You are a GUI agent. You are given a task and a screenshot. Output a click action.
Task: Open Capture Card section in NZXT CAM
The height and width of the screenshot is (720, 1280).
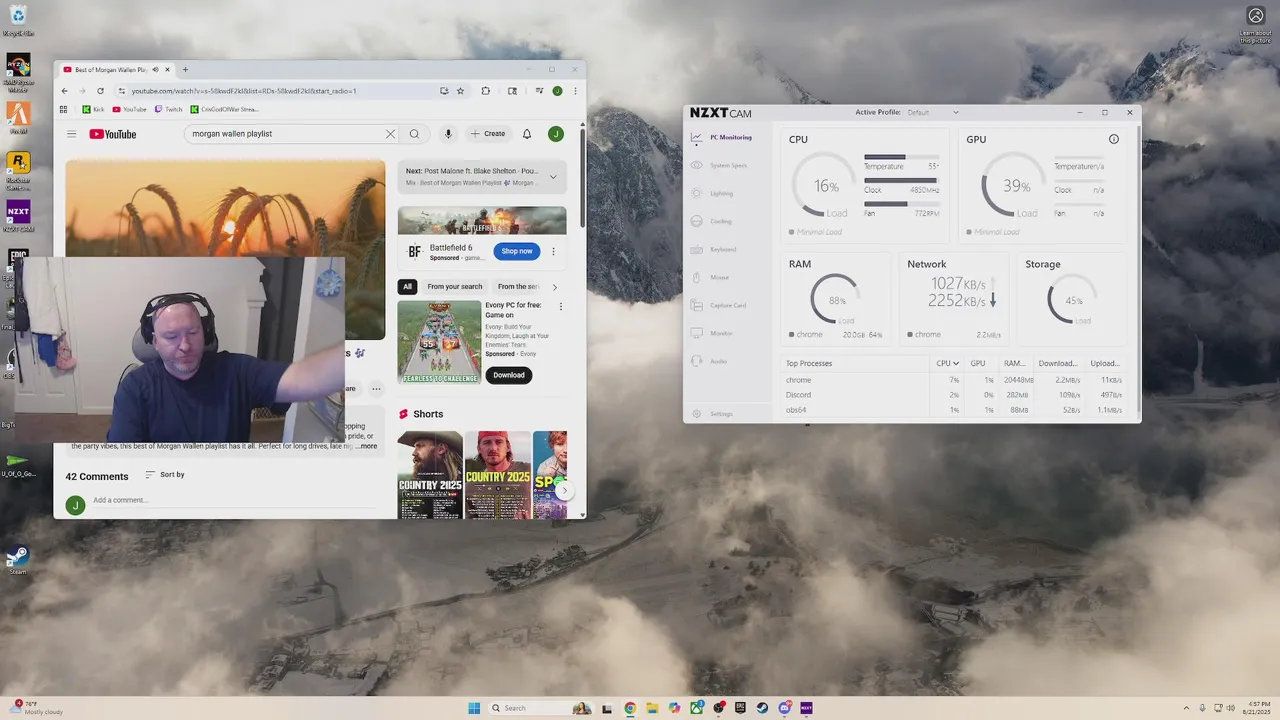click(x=719, y=305)
